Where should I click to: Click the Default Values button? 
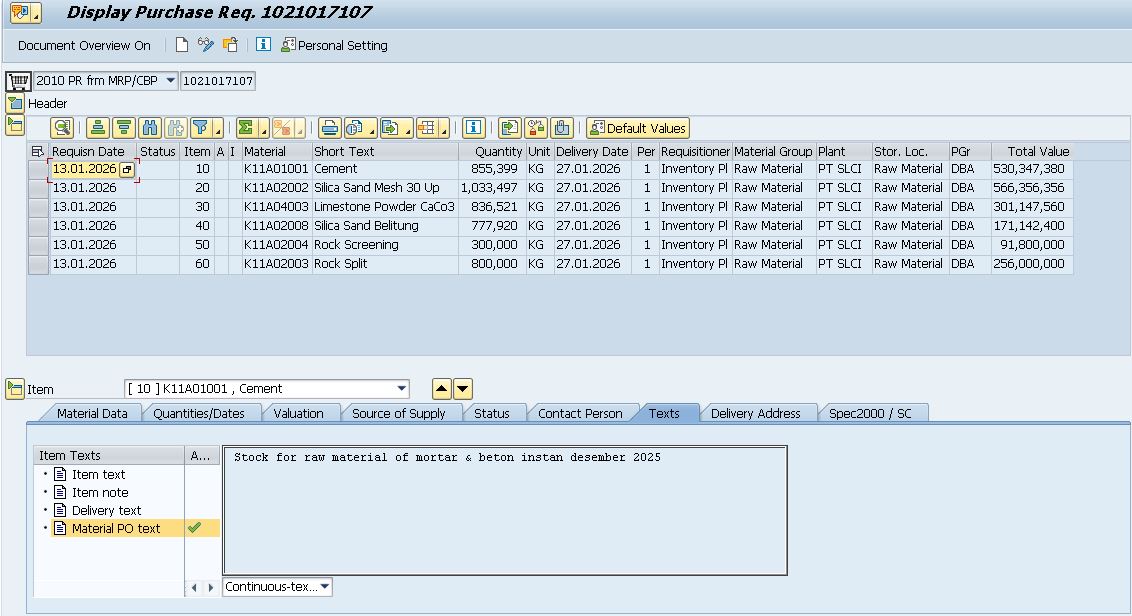point(638,128)
